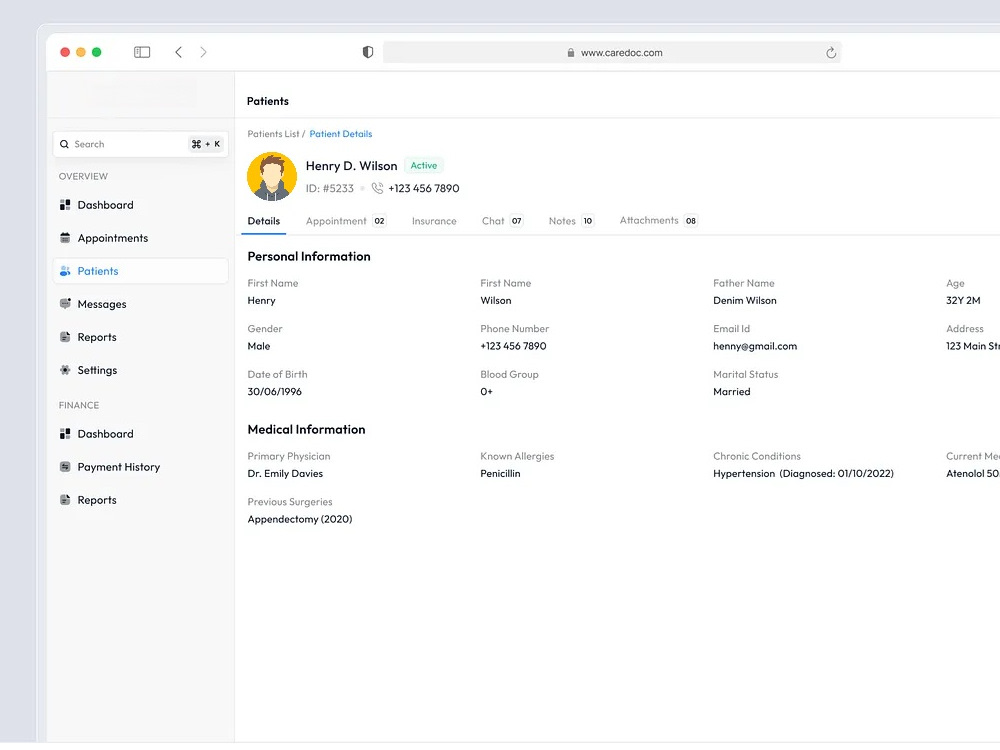
Task: Click the patient ID #5233
Action: click(329, 188)
